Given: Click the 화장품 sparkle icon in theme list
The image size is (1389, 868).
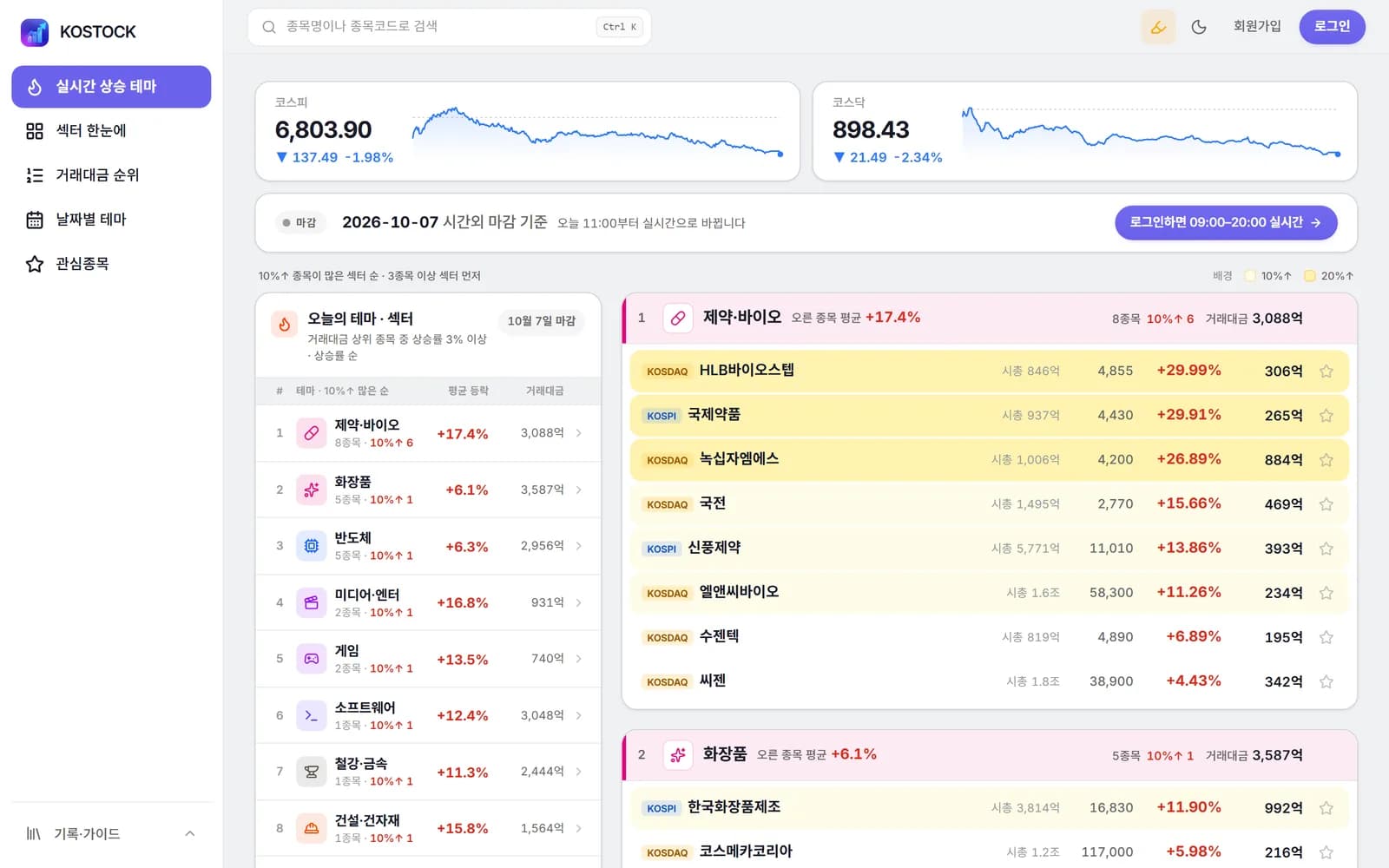Looking at the screenshot, I should [x=311, y=490].
